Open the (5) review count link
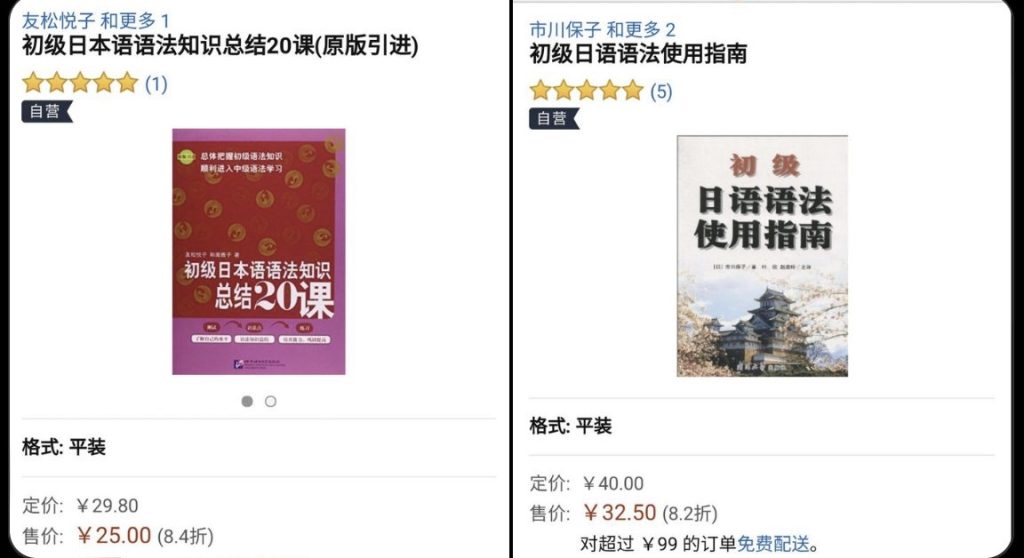Screen dimensions: 1024x558 661,91
